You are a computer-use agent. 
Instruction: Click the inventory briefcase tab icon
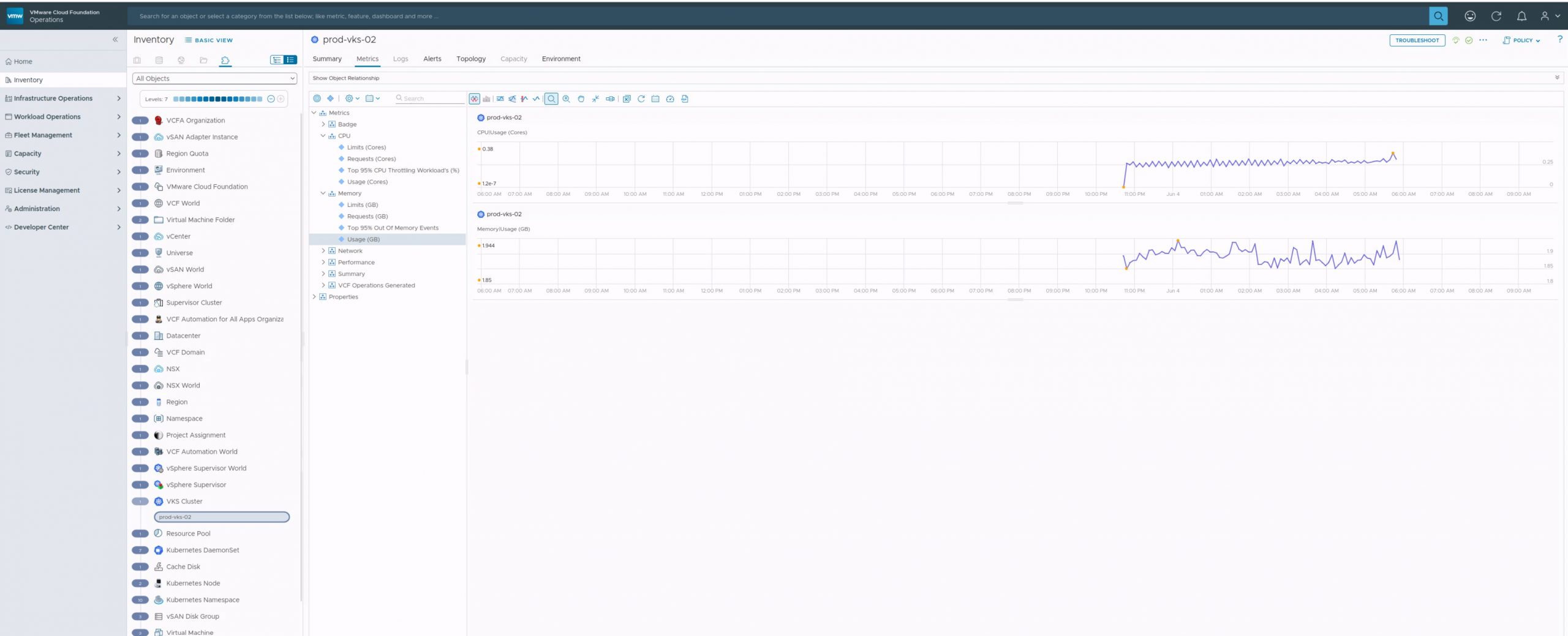coord(137,60)
